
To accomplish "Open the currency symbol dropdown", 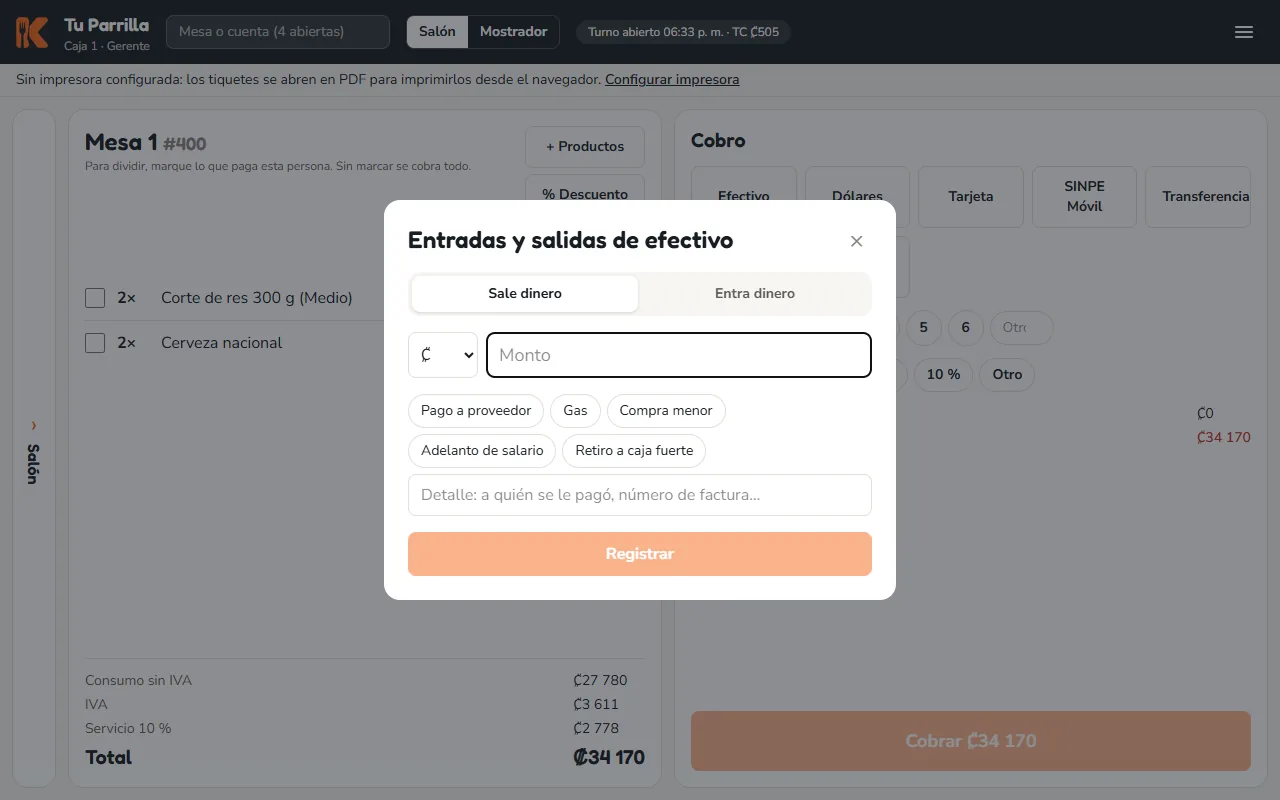I will point(443,355).
